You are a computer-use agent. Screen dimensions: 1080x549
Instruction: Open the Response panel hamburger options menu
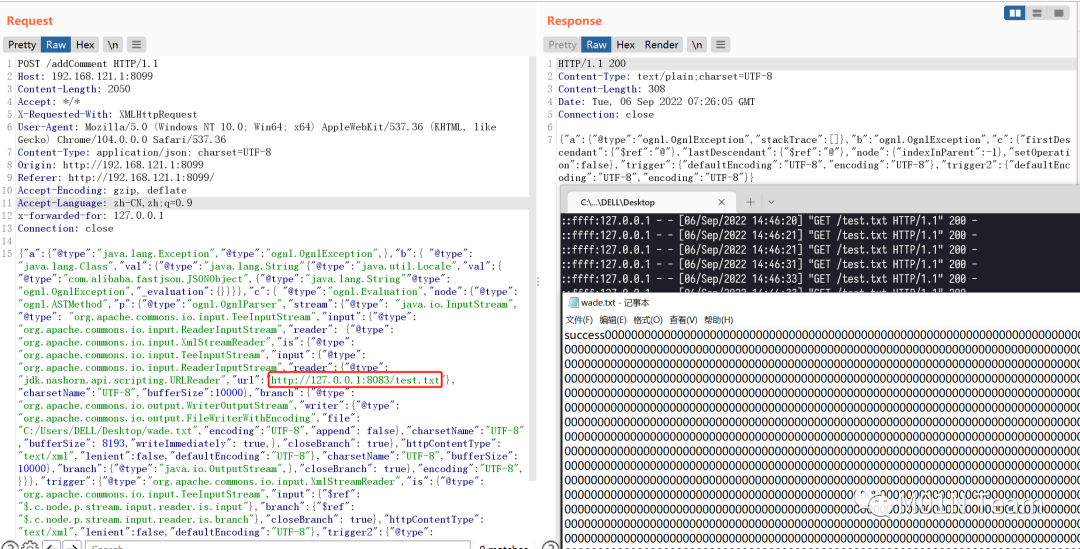[x=720, y=45]
